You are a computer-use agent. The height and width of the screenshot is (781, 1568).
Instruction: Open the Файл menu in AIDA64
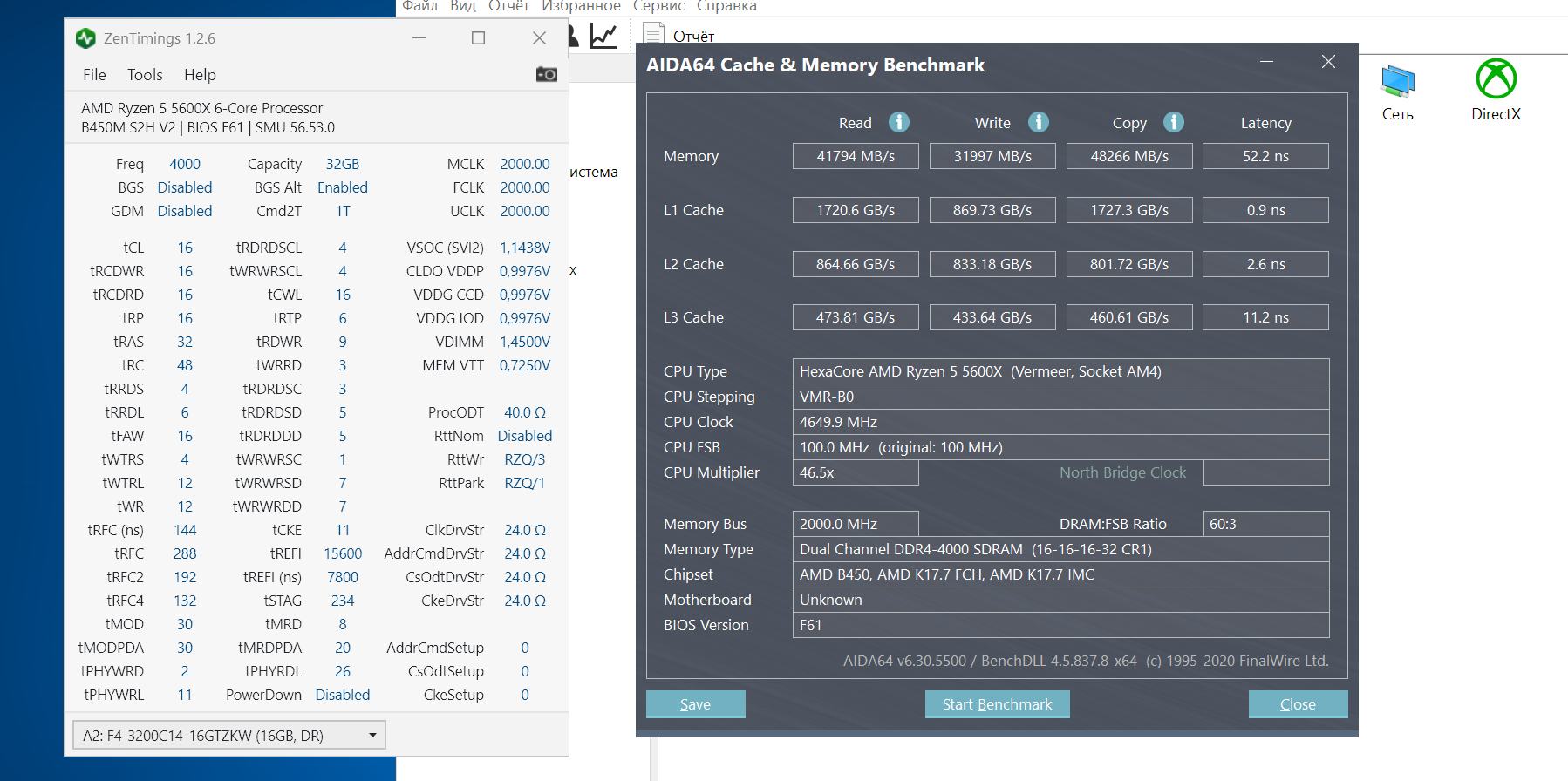(x=419, y=6)
